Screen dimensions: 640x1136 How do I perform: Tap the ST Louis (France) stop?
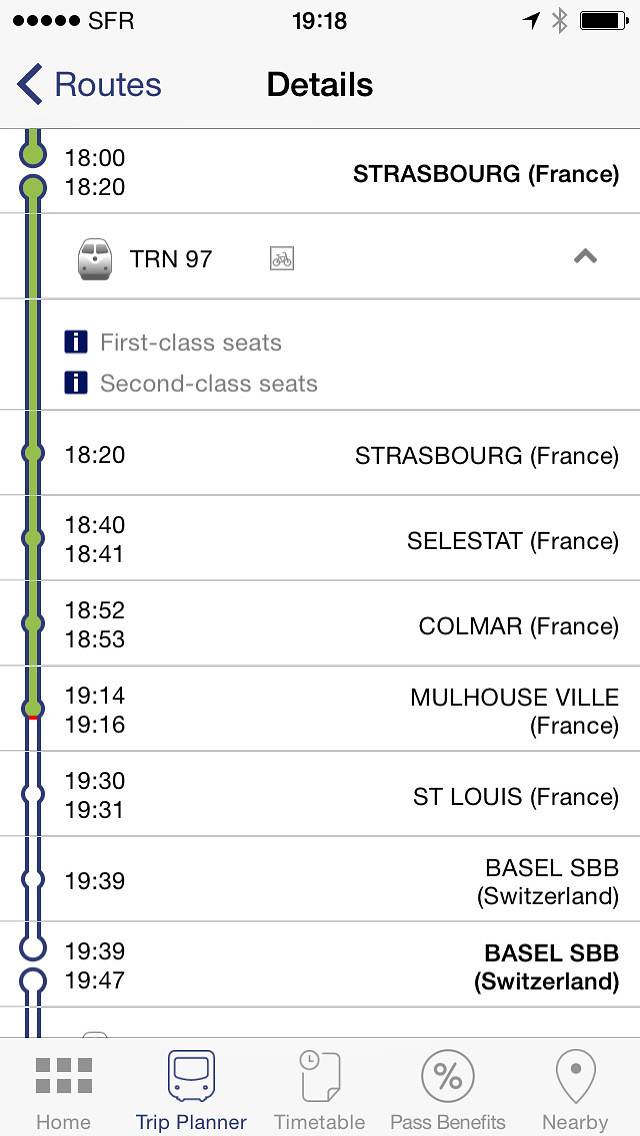515,797
